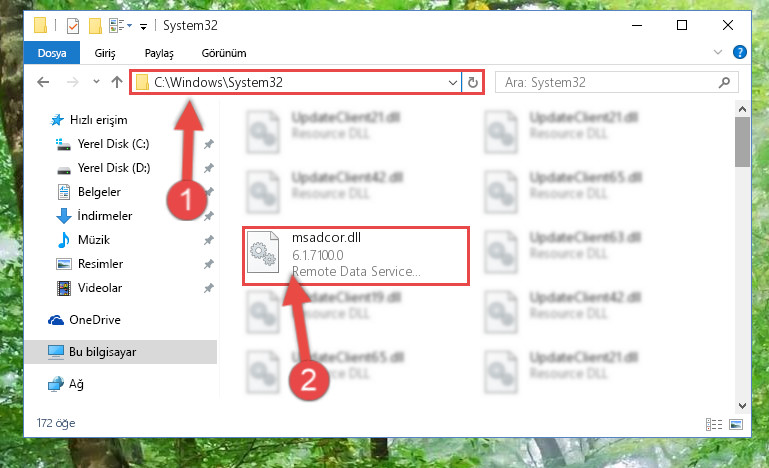Select the msadcor.dll file

tap(356, 256)
